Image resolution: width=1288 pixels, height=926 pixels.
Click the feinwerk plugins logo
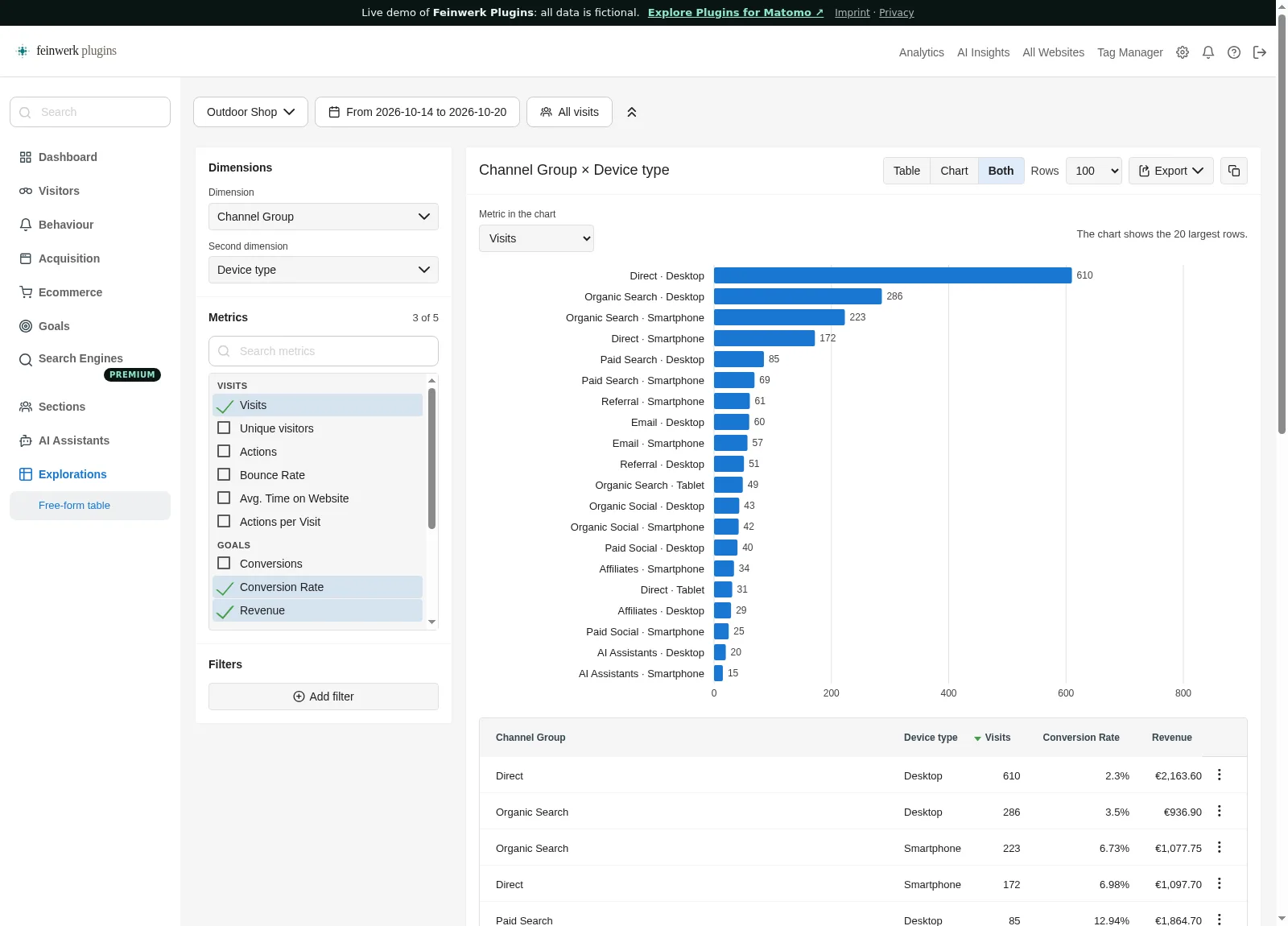[67, 51]
